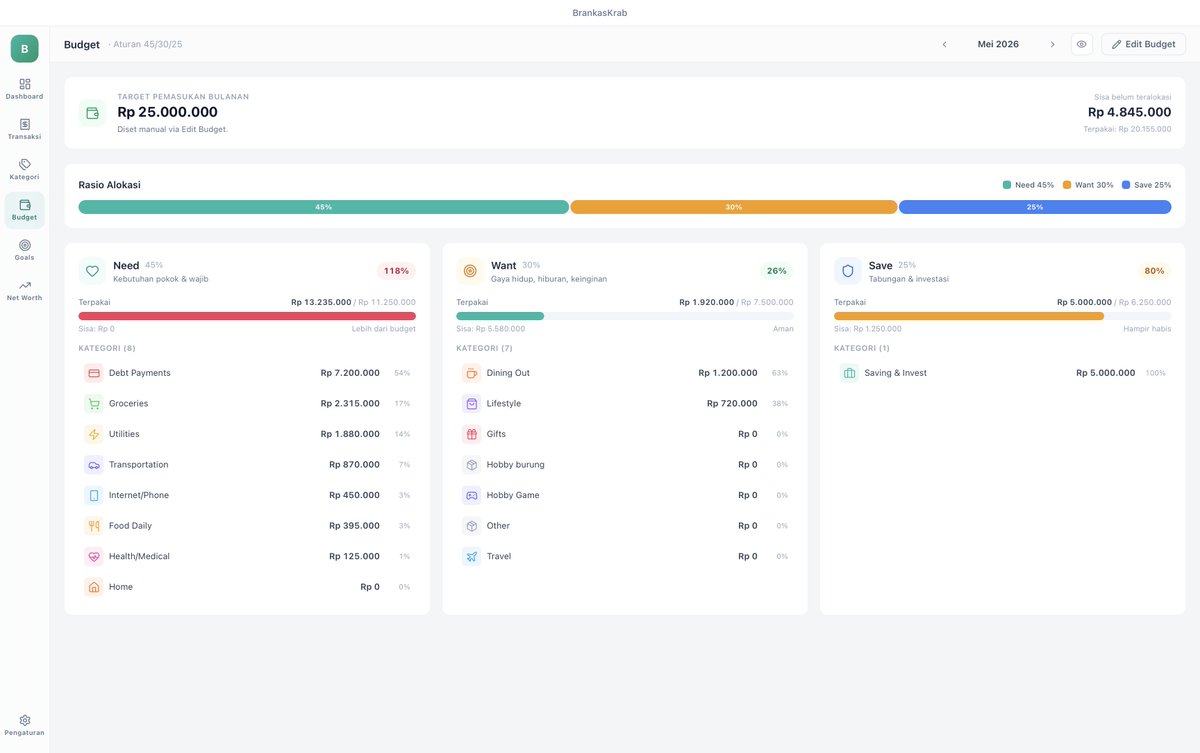Click the Rp 1.880.000 Utilities amount
The width and height of the screenshot is (1200, 753).
(x=350, y=434)
